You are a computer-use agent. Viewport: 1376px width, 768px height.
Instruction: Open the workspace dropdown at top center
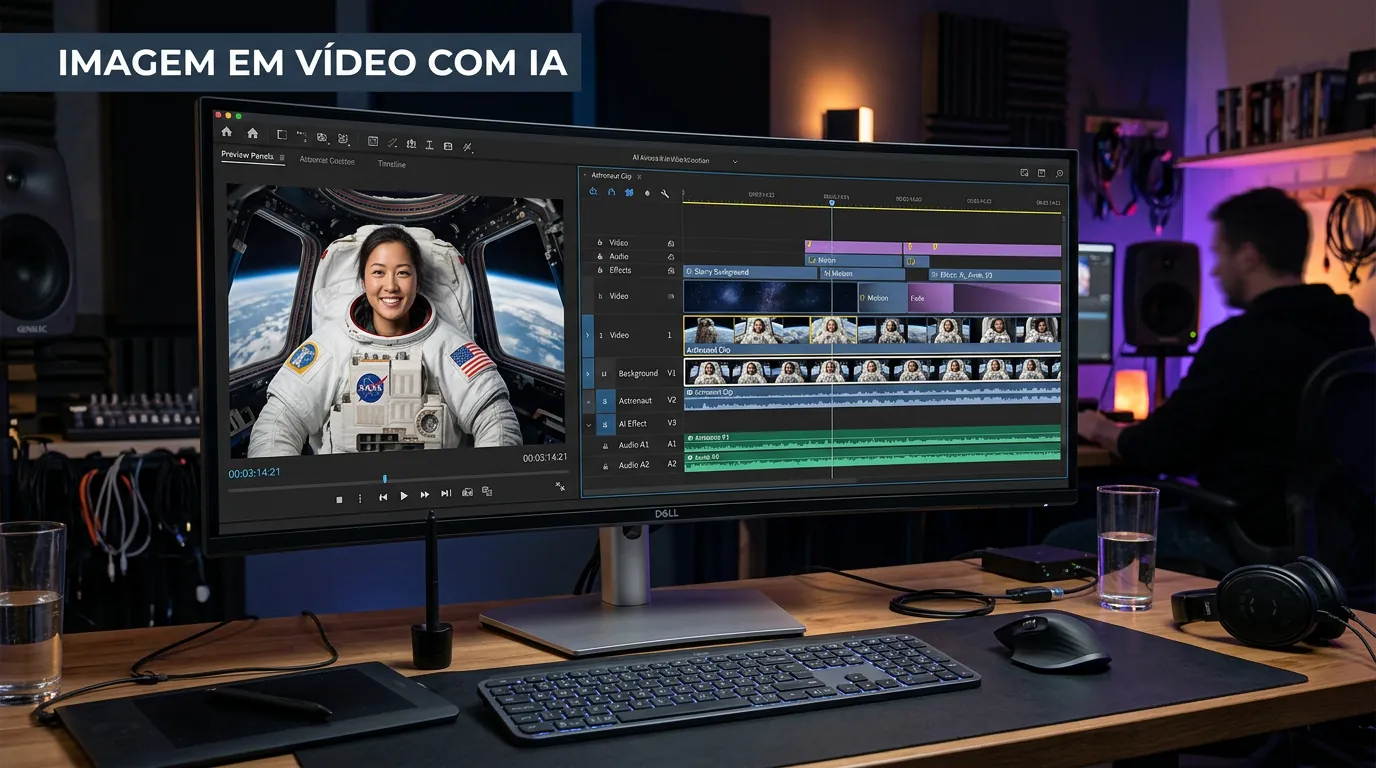pos(735,161)
